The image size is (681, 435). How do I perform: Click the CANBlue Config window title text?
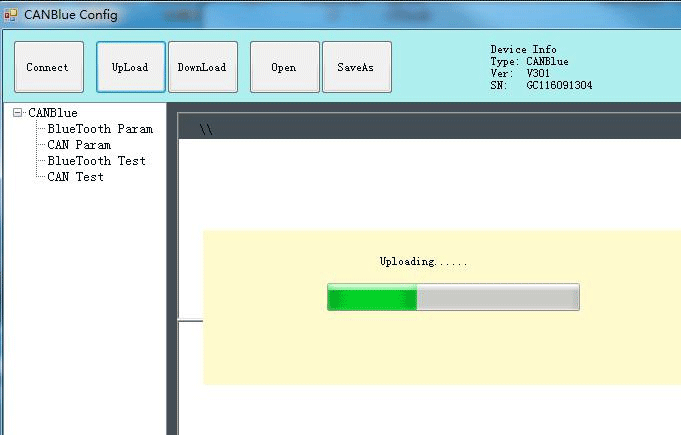click(x=71, y=14)
